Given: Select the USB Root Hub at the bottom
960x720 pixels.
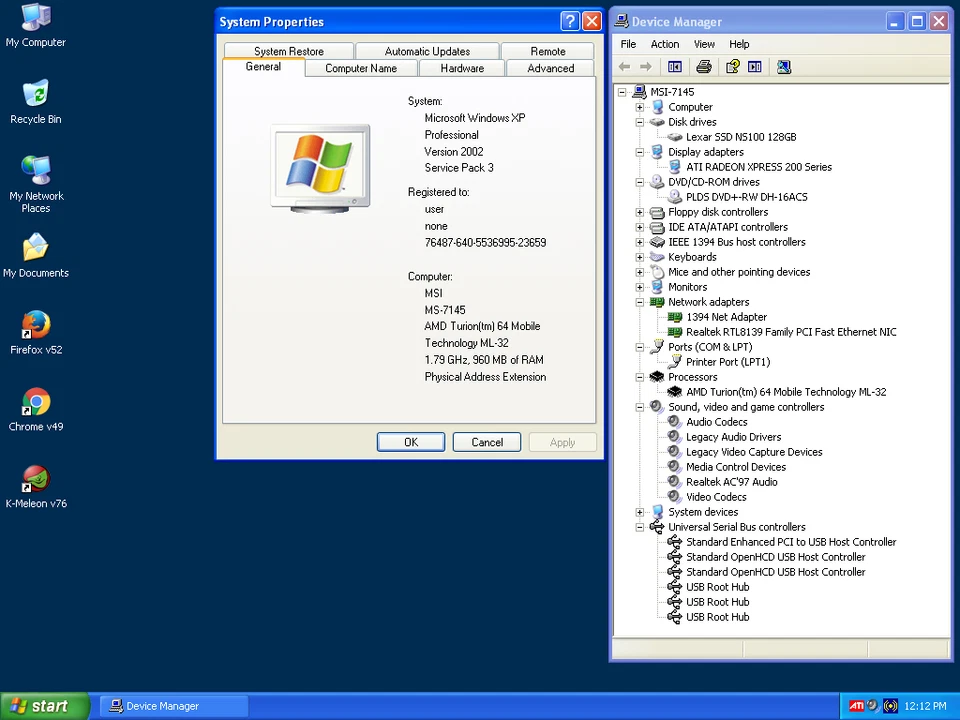Looking at the screenshot, I should (x=717, y=617).
